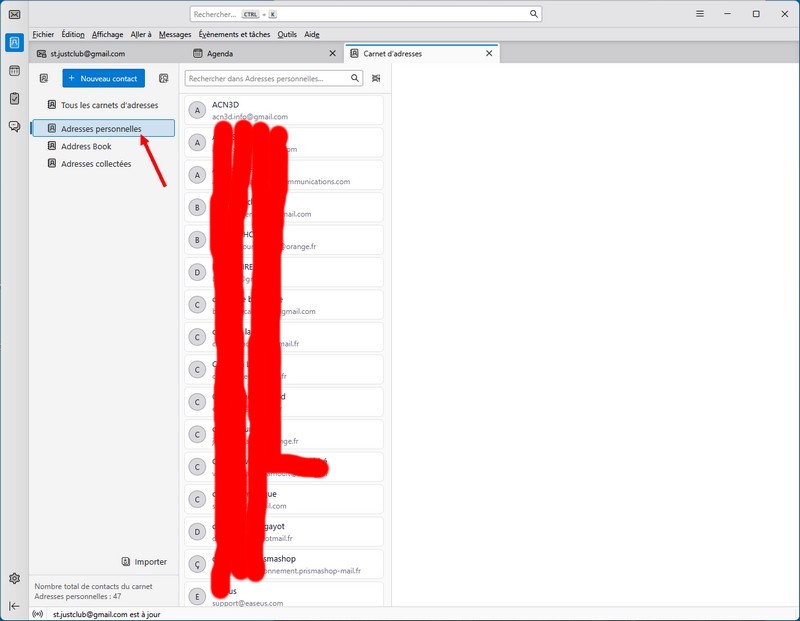This screenshot has height=621, width=800.
Task: Open Settings gear in spaces toolbar
Action: click(14, 578)
